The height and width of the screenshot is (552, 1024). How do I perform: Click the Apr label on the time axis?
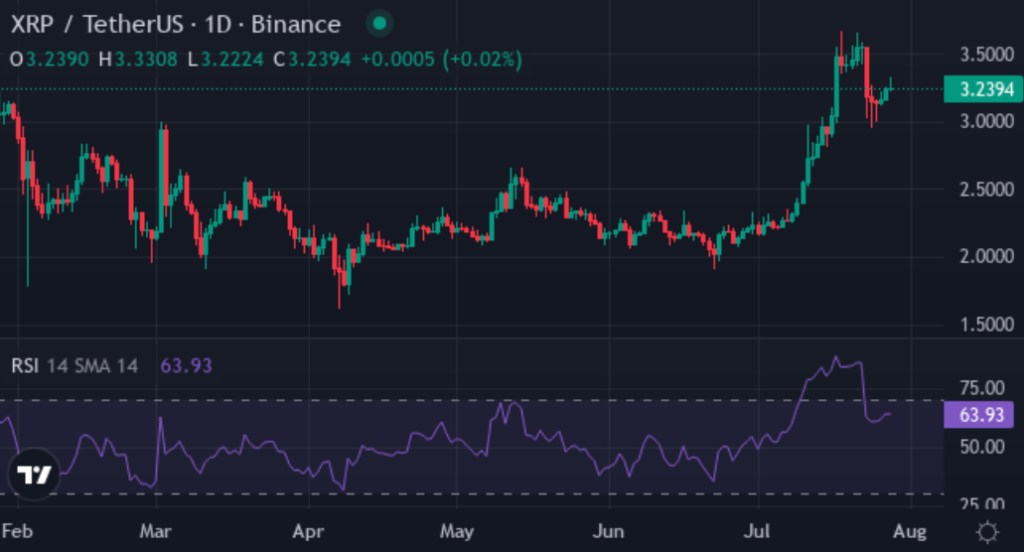(x=308, y=531)
